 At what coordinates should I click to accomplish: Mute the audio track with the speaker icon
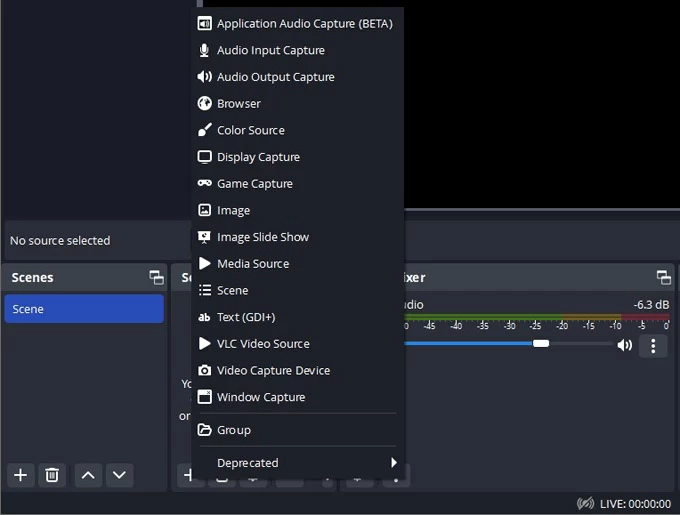(x=624, y=345)
